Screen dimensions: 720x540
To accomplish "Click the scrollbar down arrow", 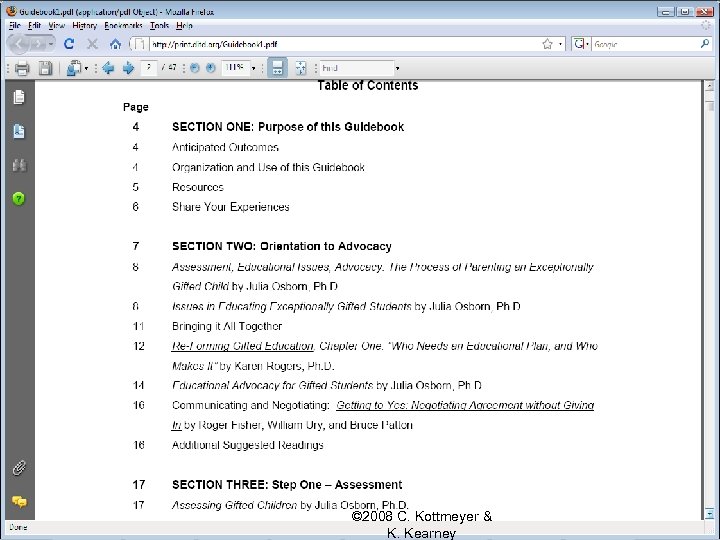I will (709, 513).
